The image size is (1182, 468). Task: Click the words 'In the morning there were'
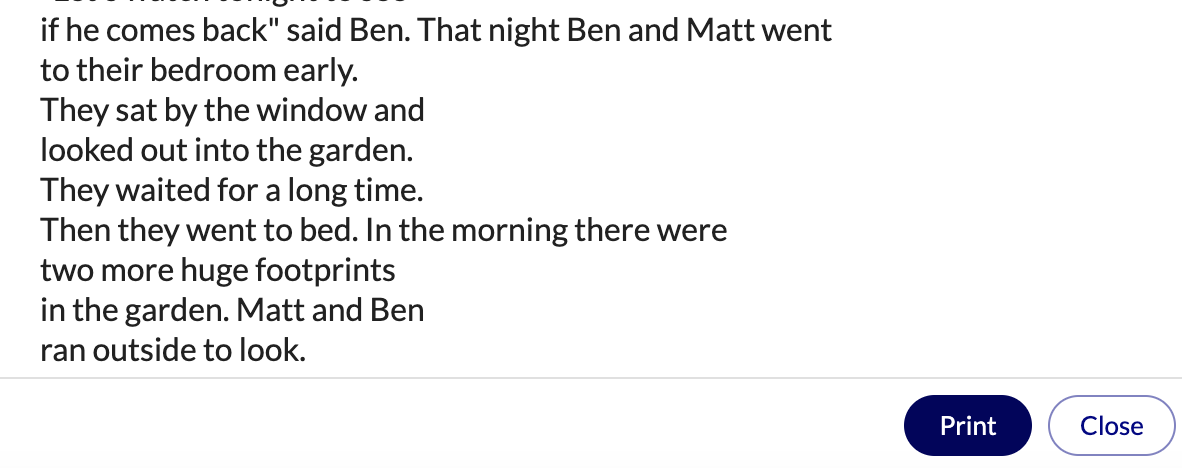tap(547, 230)
